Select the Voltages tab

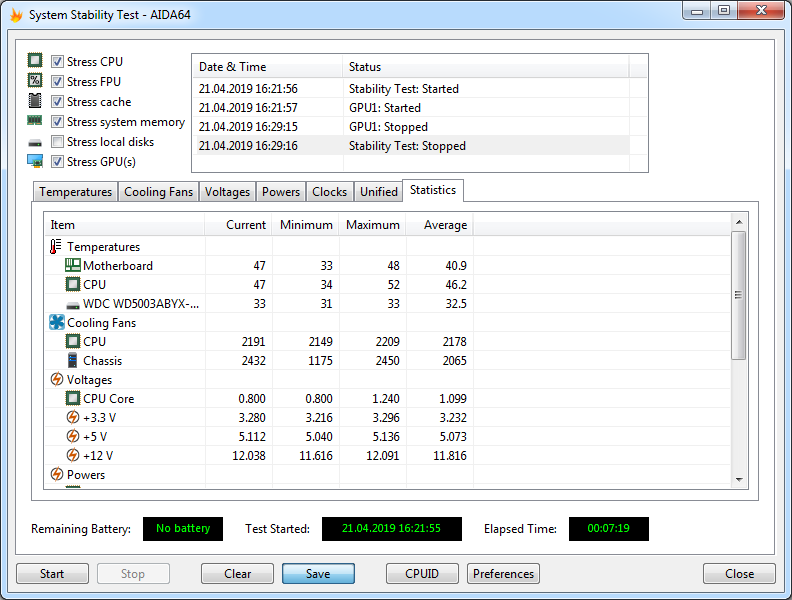[227, 192]
